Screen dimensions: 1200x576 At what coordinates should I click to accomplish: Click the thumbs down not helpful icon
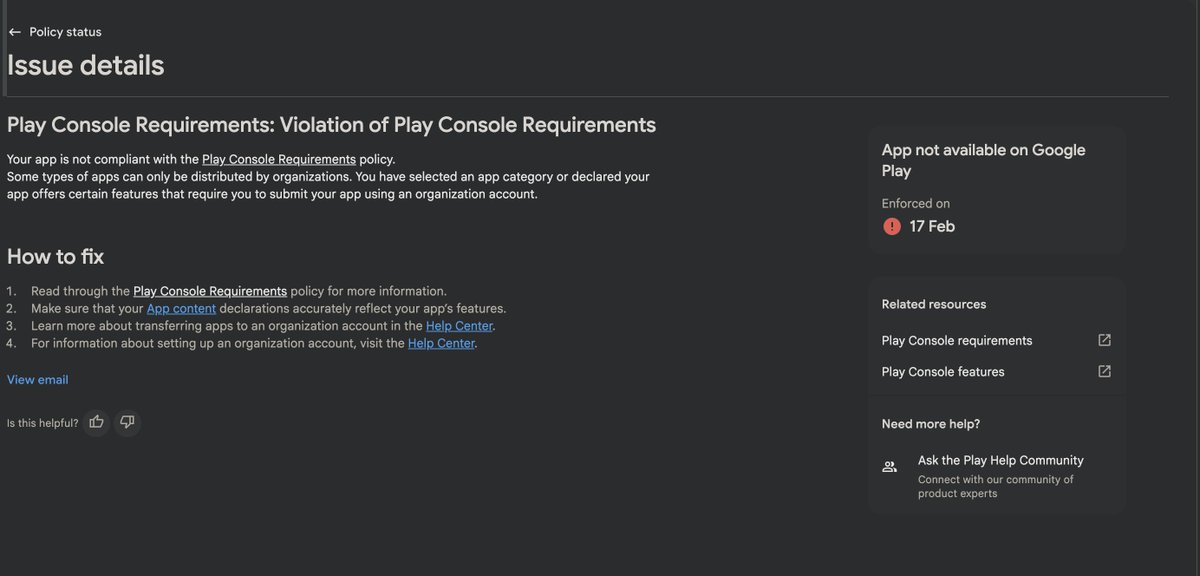coord(127,422)
